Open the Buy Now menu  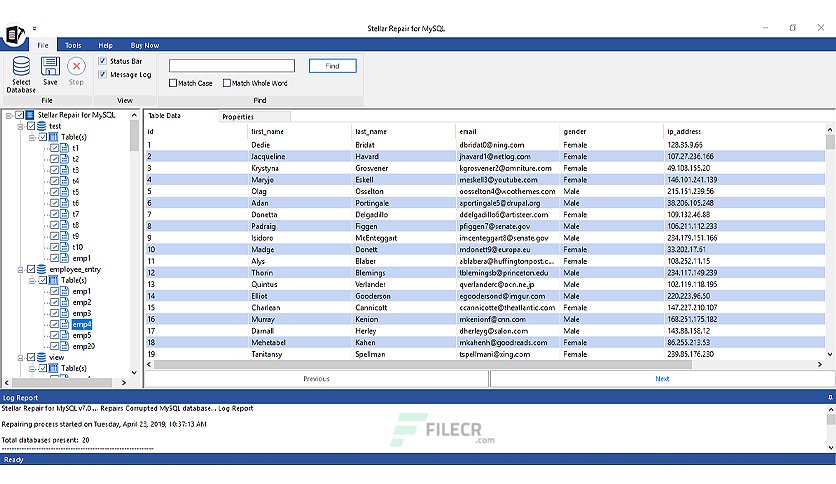144,45
